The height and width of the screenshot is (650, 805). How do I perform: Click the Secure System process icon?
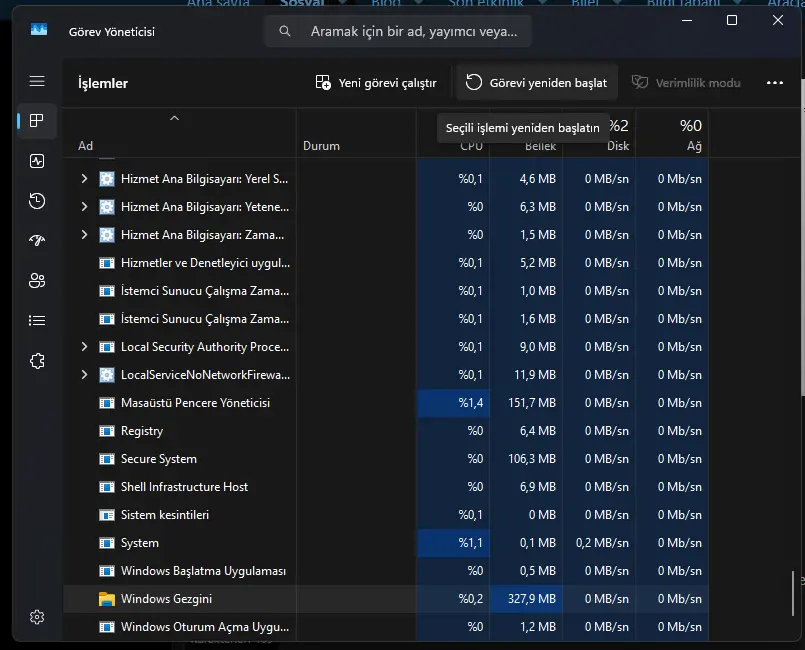point(107,459)
